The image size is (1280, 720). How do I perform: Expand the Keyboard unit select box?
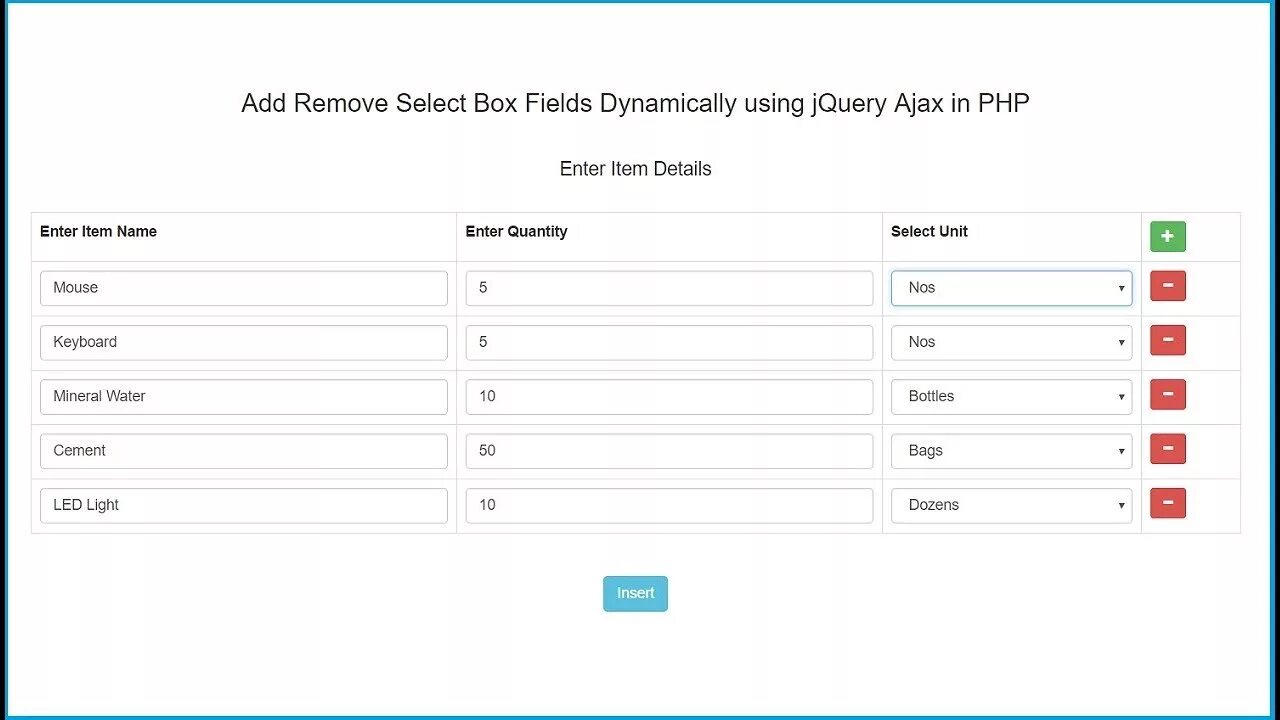click(x=1011, y=342)
